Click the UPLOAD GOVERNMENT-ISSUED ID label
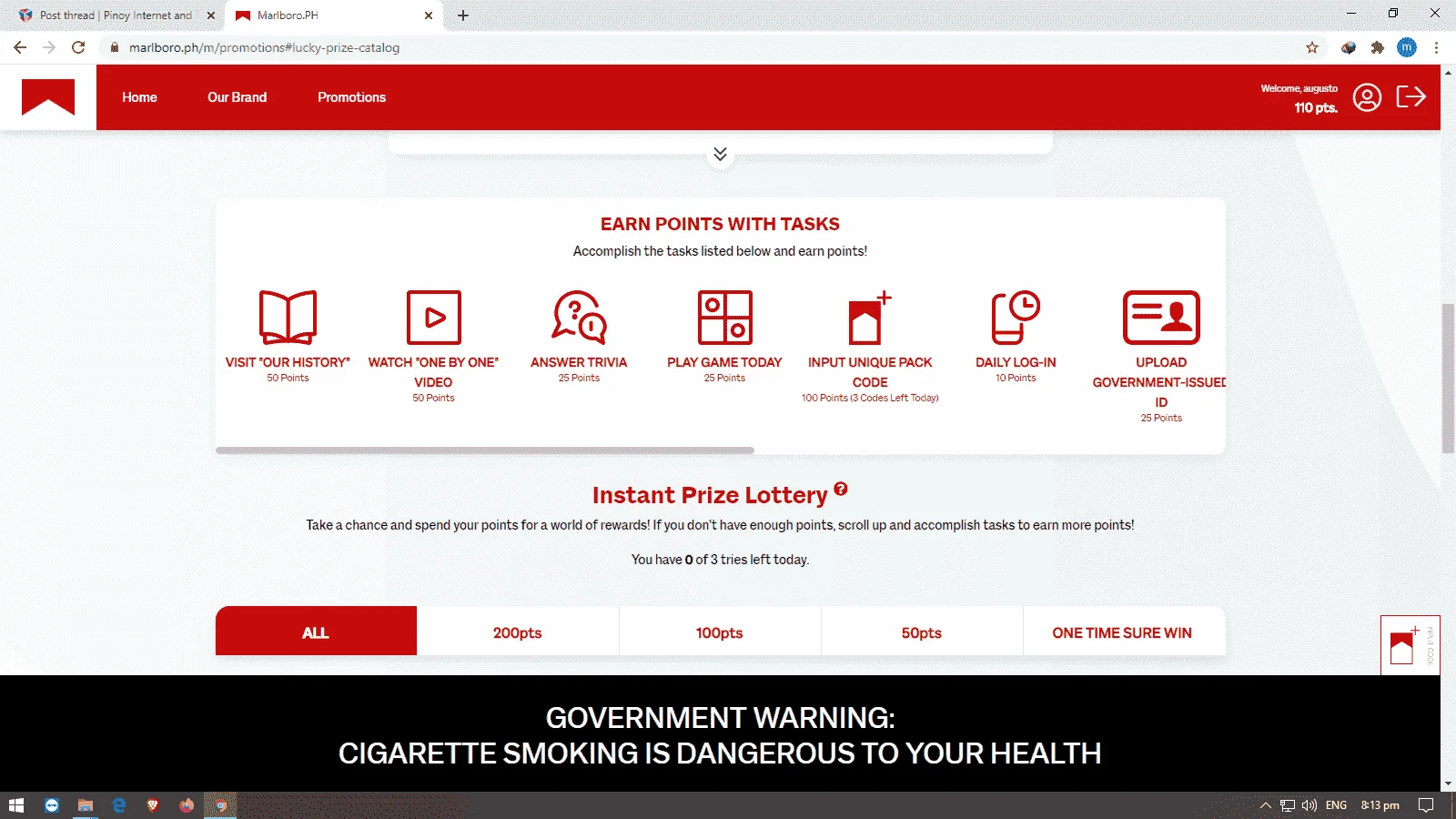 (1159, 382)
